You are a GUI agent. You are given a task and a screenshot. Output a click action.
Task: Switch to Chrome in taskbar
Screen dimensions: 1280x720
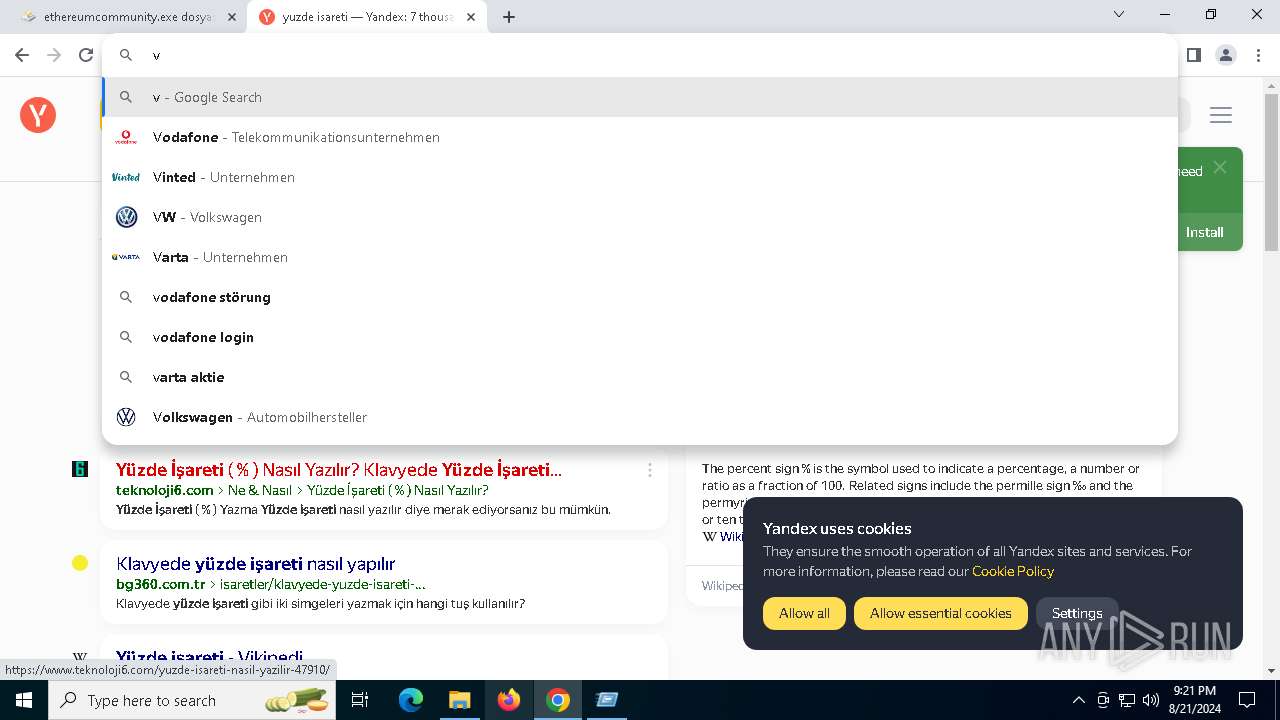[x=558, y=700]
